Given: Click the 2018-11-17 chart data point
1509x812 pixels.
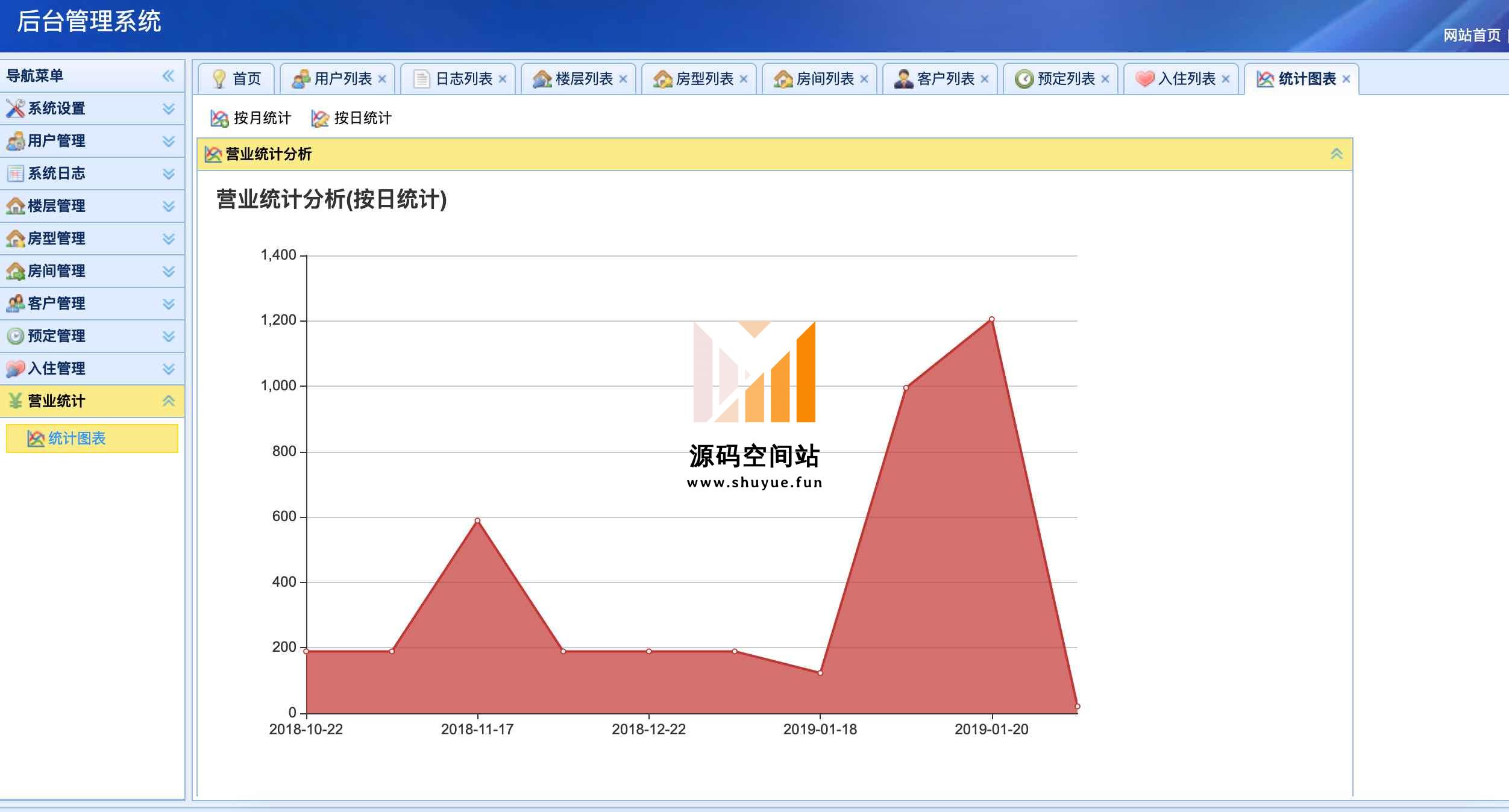Looking at the screenshot, I should (x=477, y=520).
